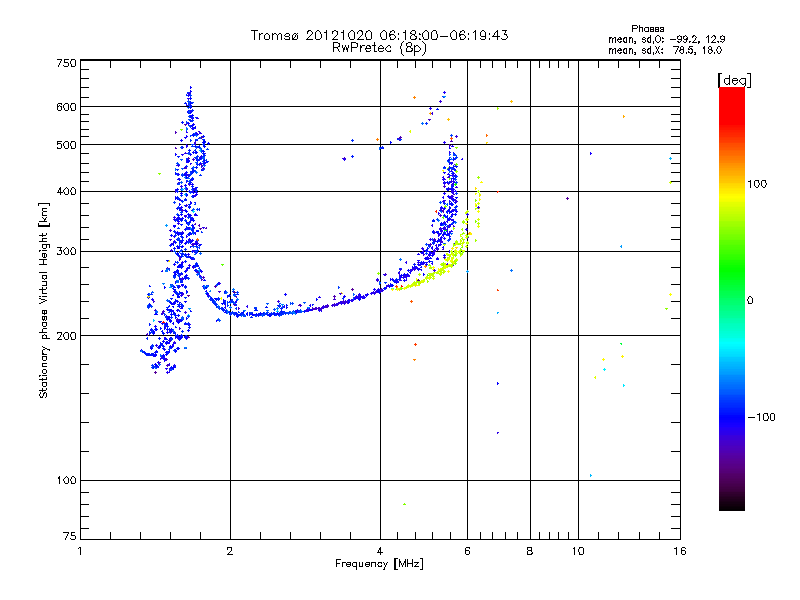Click the "mean, sd,X: 78.5, 18.0" line

pyautogui.click(x=665, y=50)
